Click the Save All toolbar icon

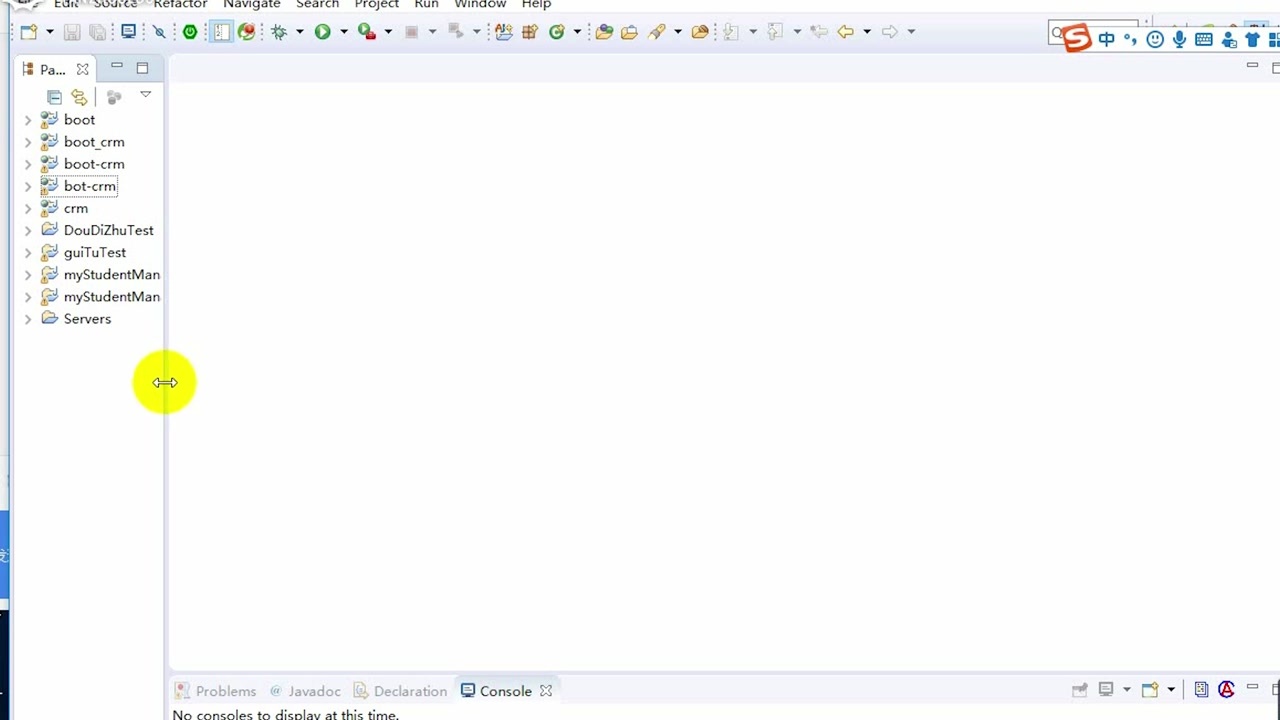(97, 32)
